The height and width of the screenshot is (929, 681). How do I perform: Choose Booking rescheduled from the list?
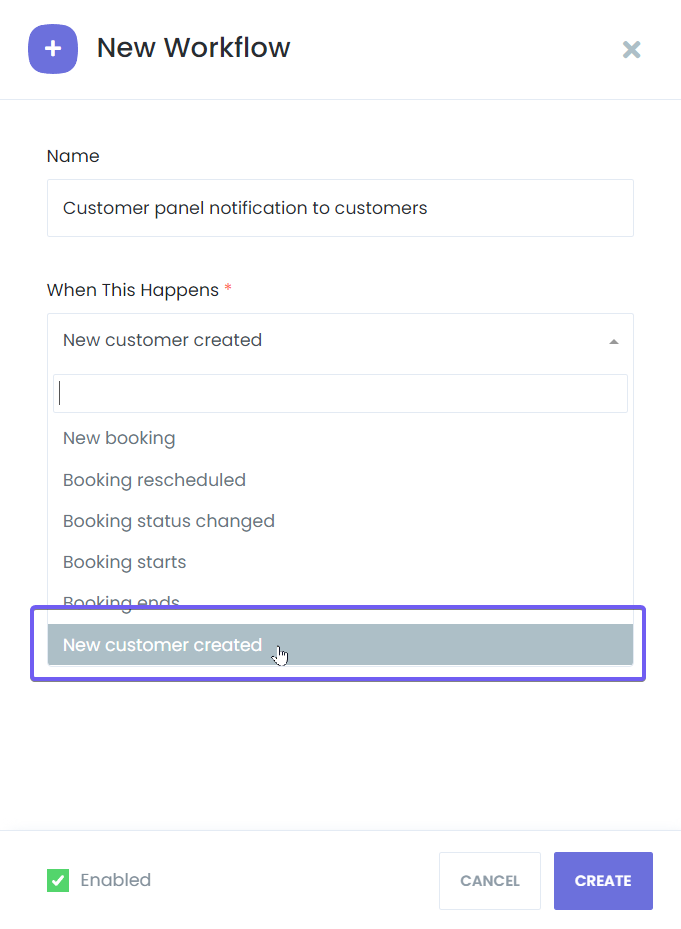(154, 480)
